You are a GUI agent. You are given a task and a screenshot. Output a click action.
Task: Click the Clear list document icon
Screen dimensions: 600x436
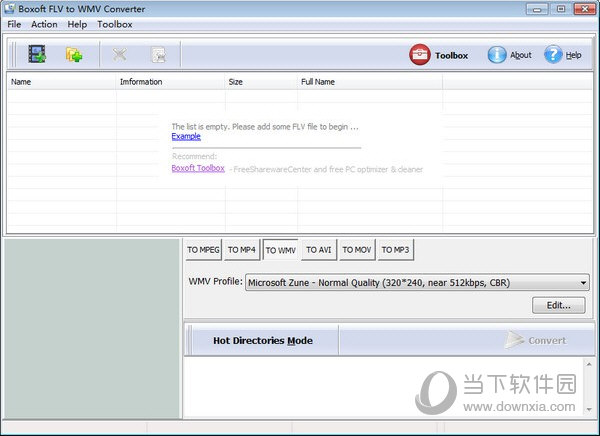(x=158, y=55)
